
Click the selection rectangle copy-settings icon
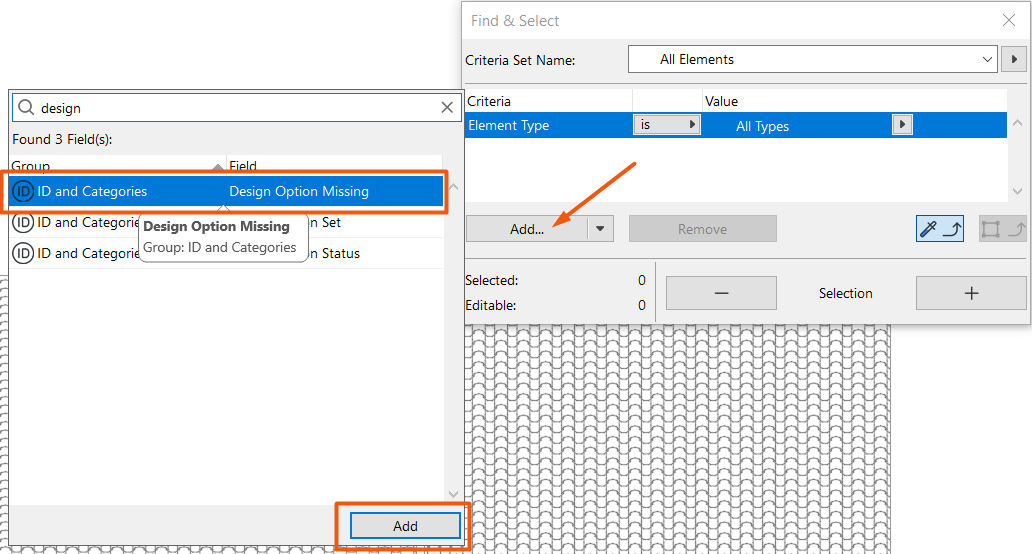click(x=1002, y=229)
